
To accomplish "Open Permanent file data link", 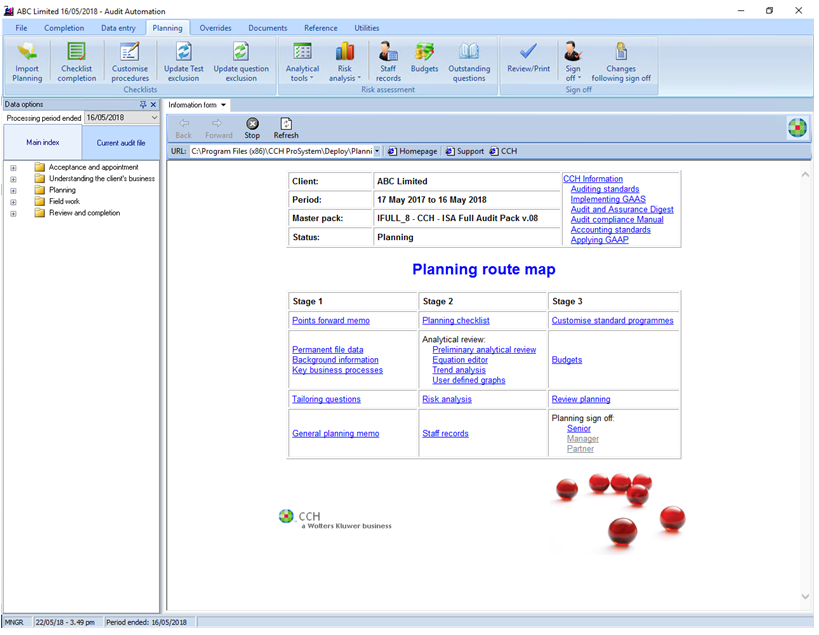I will point(327,350).
